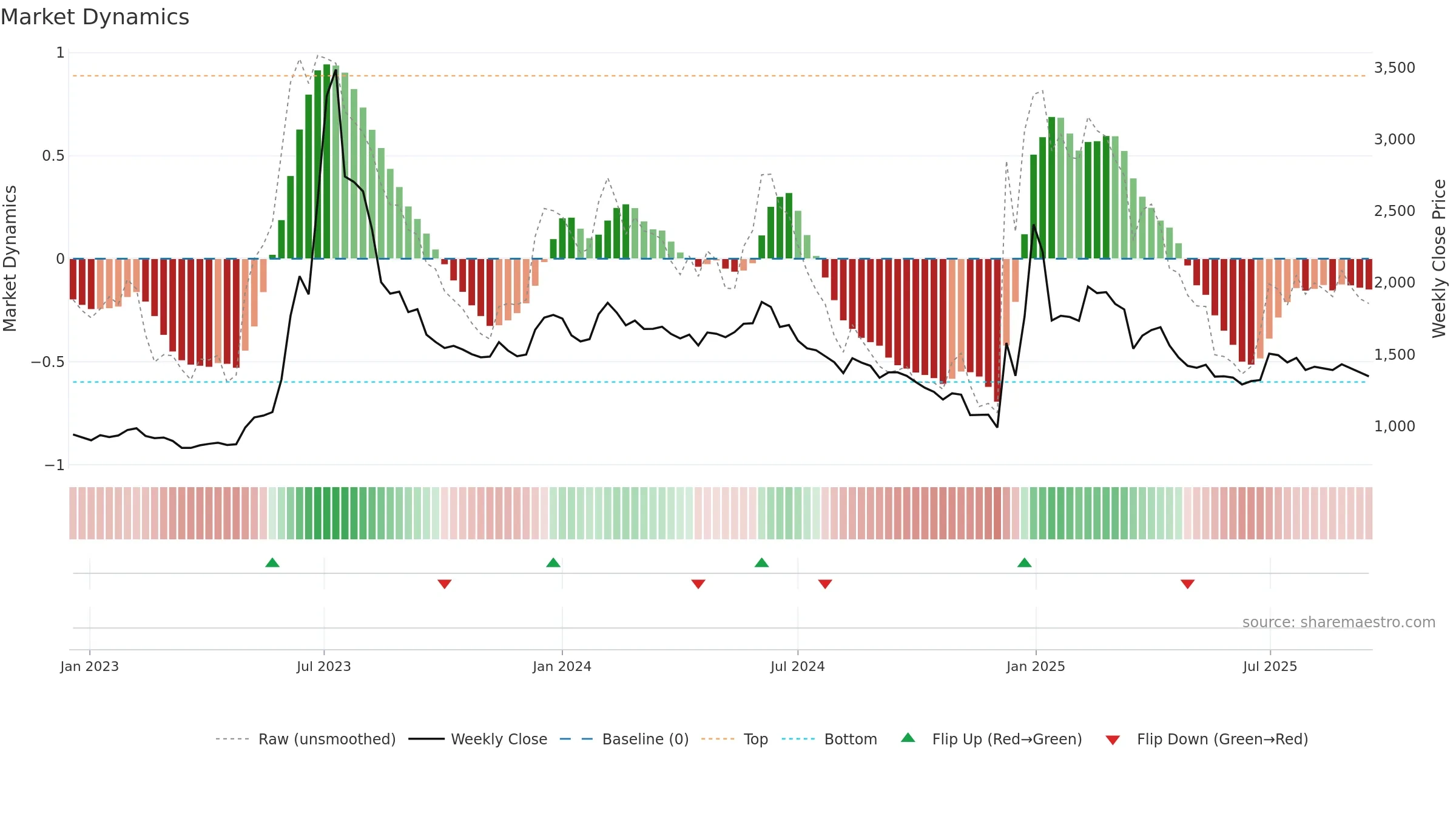Click the 0.5 left axis tick label
The image size is (1456, 819).
[53, 156]
